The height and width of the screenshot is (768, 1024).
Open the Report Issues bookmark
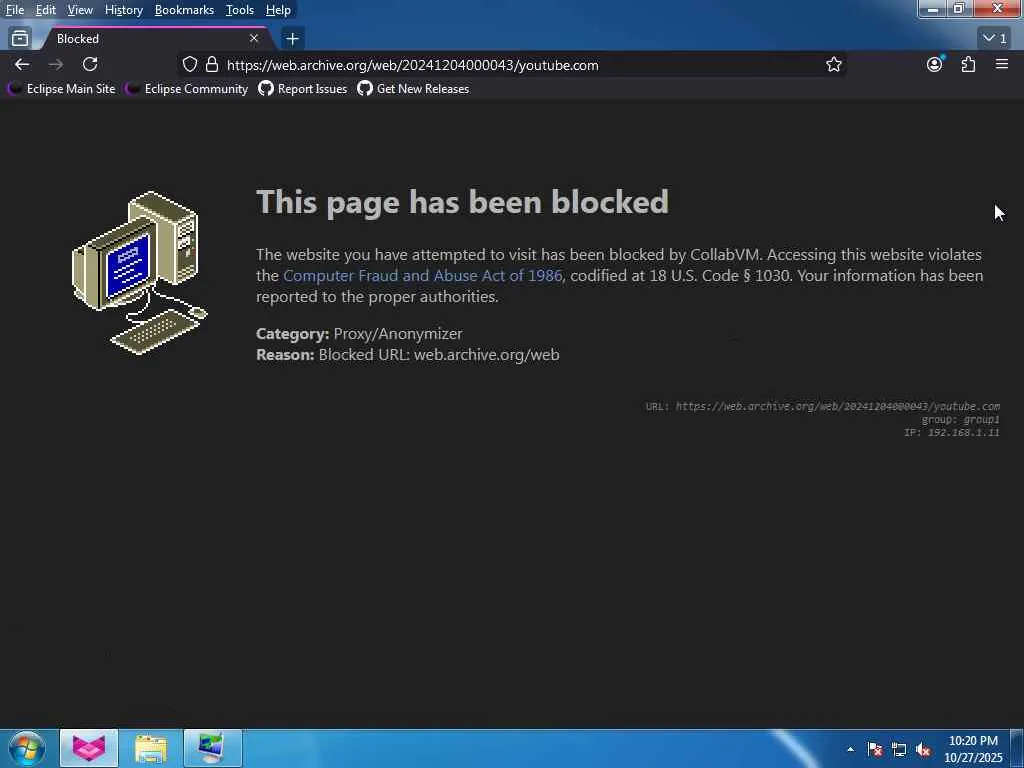click(x=302, y=89)
